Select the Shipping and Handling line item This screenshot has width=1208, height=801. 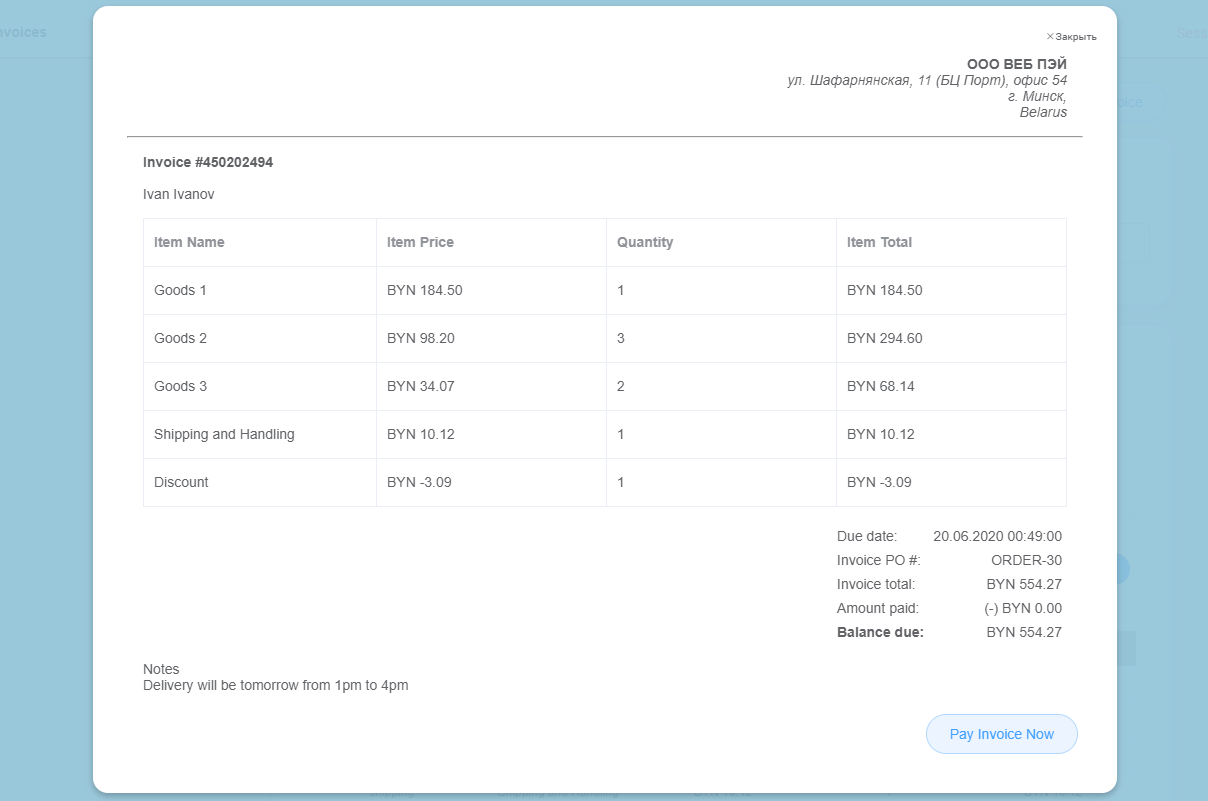pos(224,434)
